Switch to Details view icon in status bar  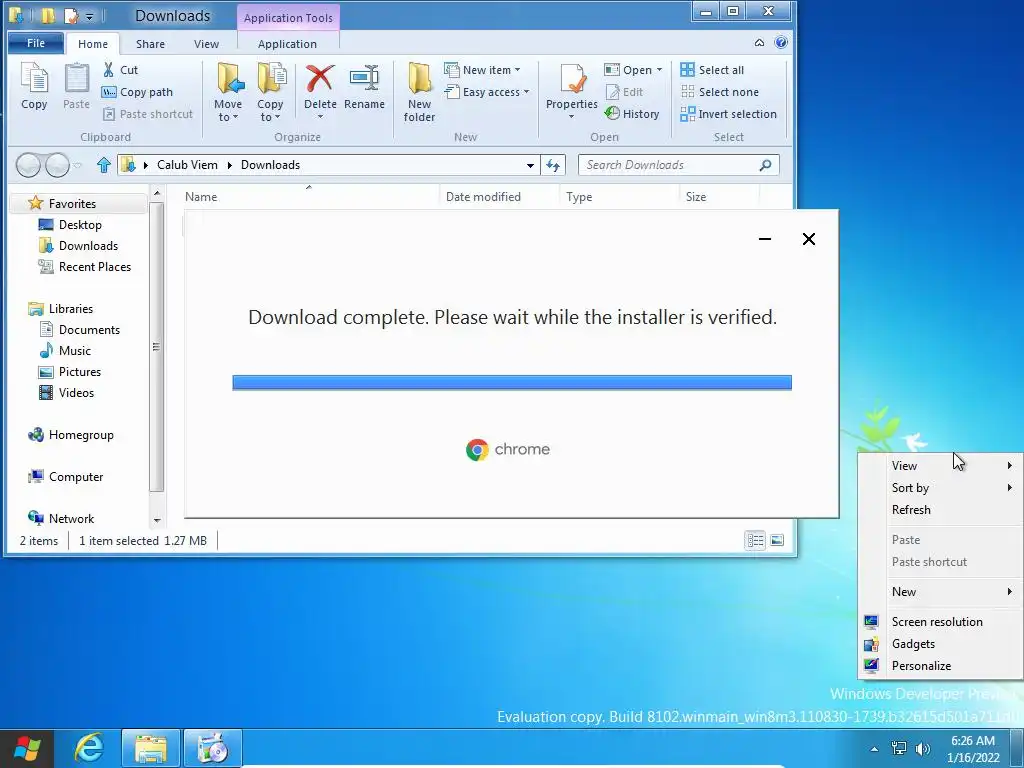click(x=756, y=540)
